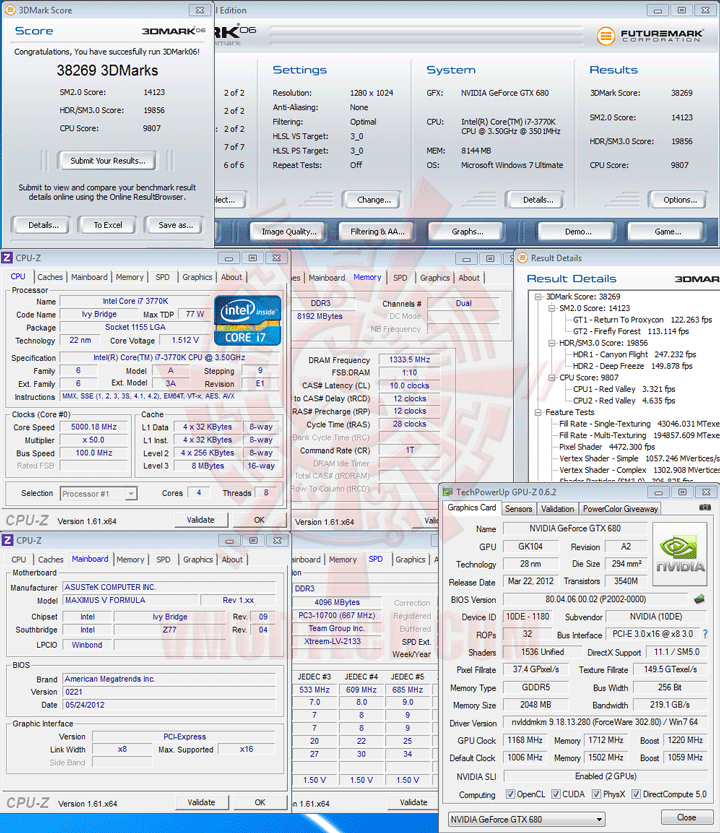The width and height of the screenshot is (720, 833).
Task: Click MAXIMUS V FORMULA model text
Action: [x=105, y=600]
